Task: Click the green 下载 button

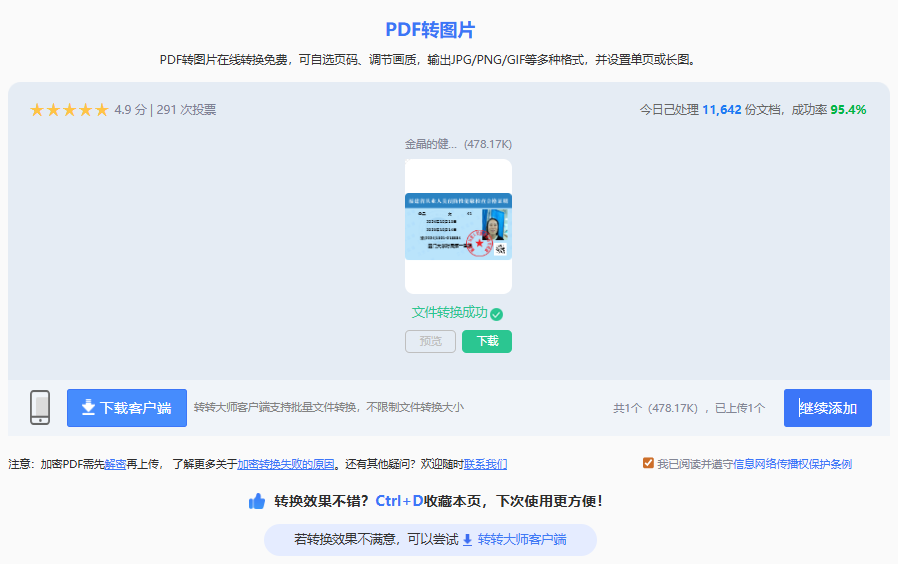Action: click(487, 341)
